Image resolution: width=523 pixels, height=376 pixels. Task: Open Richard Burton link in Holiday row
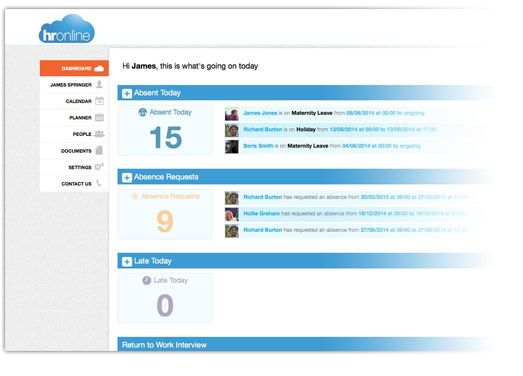263,129
